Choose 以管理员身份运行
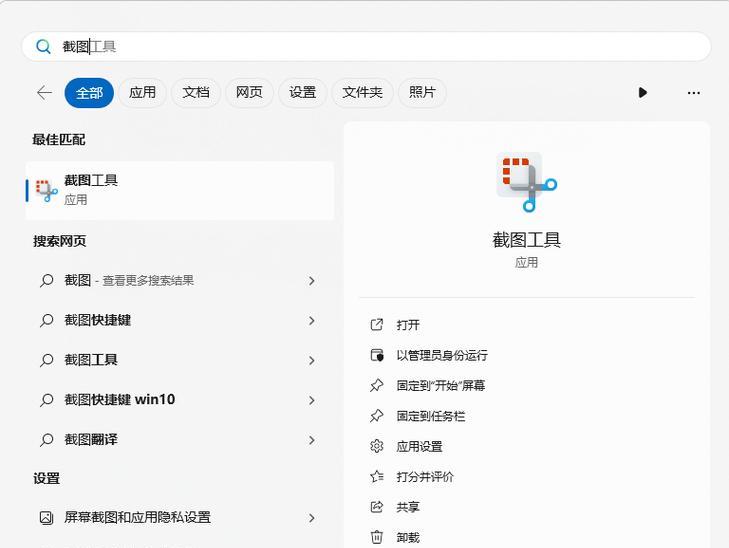The width and height of the screenshot is (729, 548). [442, 356]
